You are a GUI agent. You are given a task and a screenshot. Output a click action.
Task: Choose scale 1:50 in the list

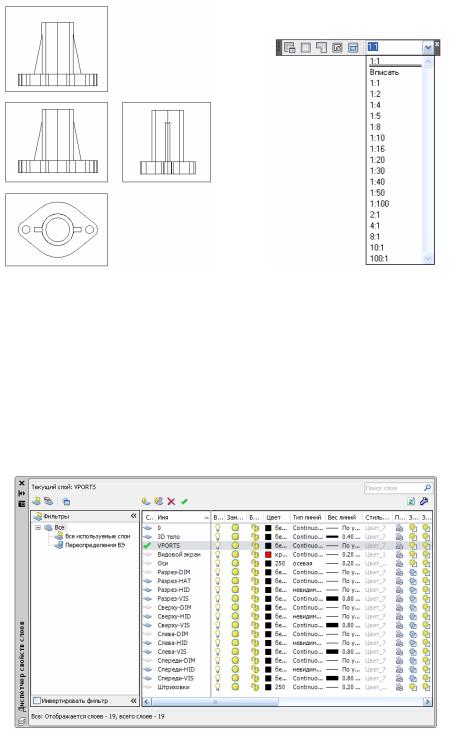pos(377,193)
